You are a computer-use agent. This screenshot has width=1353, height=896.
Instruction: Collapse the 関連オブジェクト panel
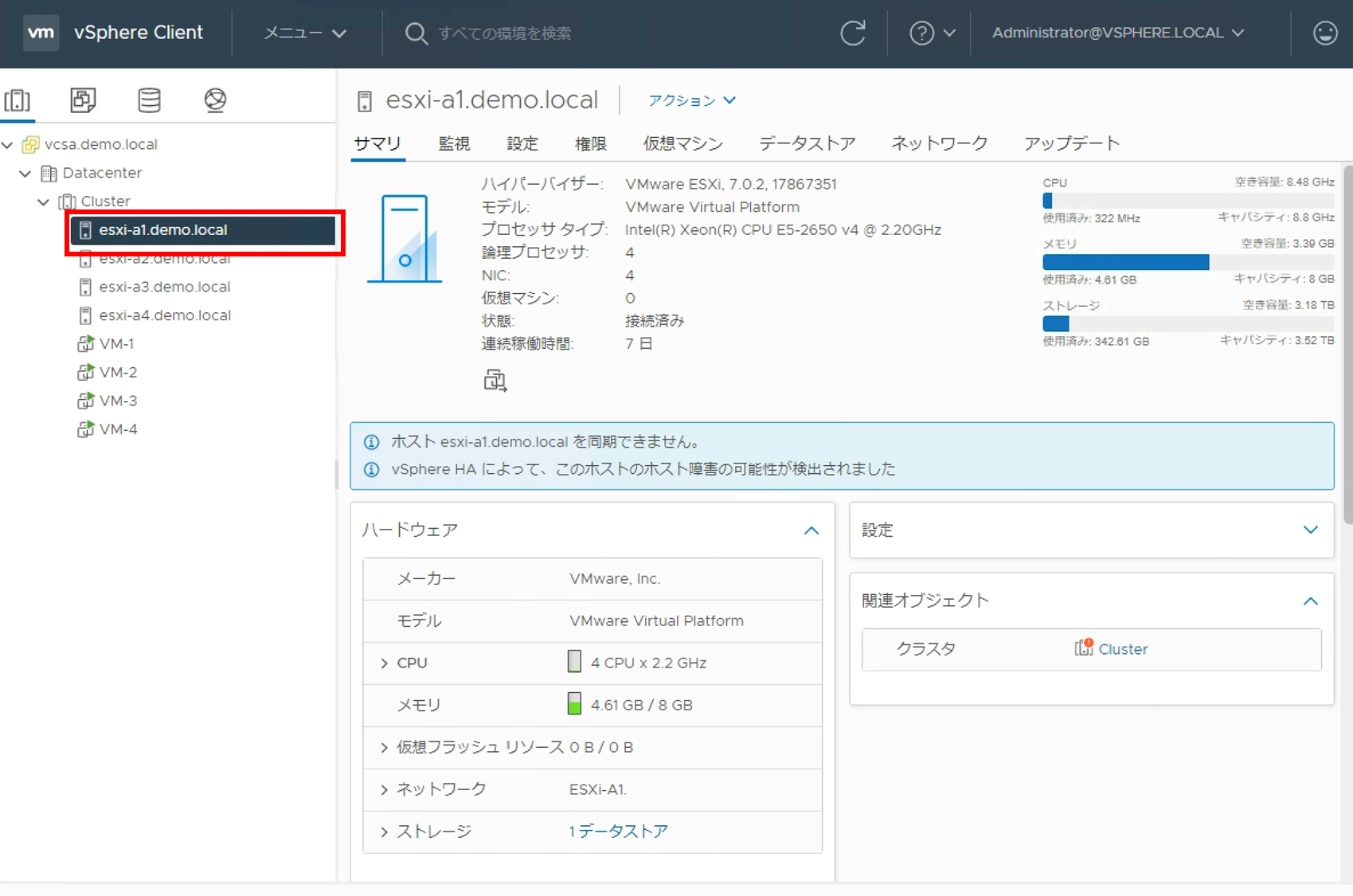[1310, 601]
